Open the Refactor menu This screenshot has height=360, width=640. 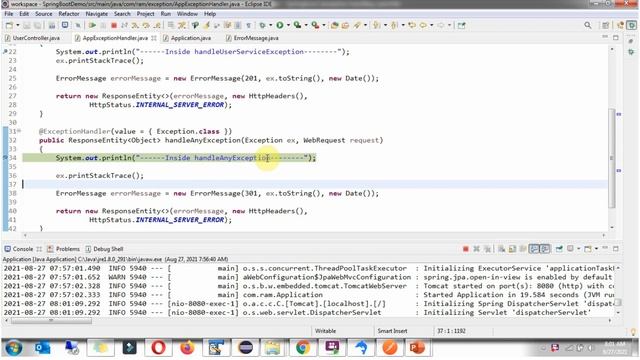coord(69,14)
